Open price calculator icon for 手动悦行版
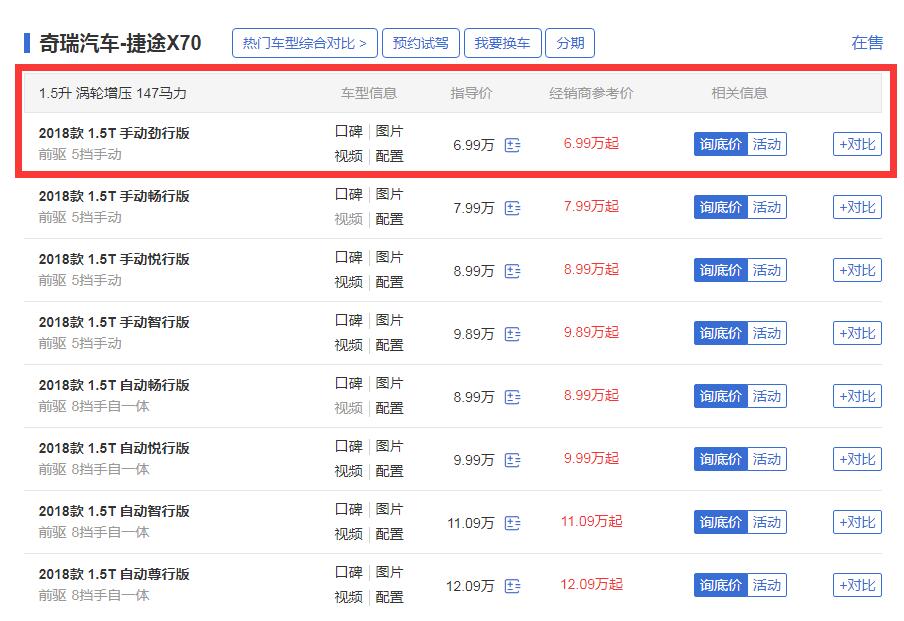This screenshot has width=904, height=621. (512, 270)
